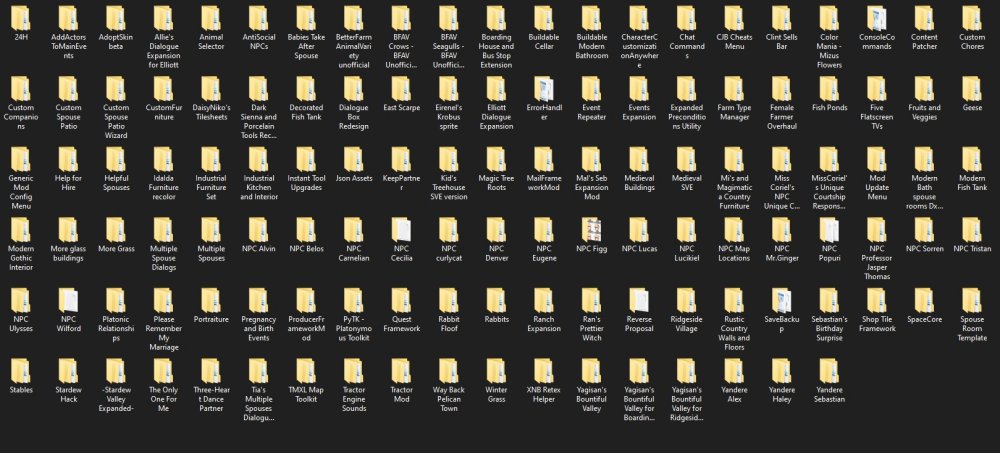Select the Json Assets folder
1000x453 pixels.
pos(354,160)
